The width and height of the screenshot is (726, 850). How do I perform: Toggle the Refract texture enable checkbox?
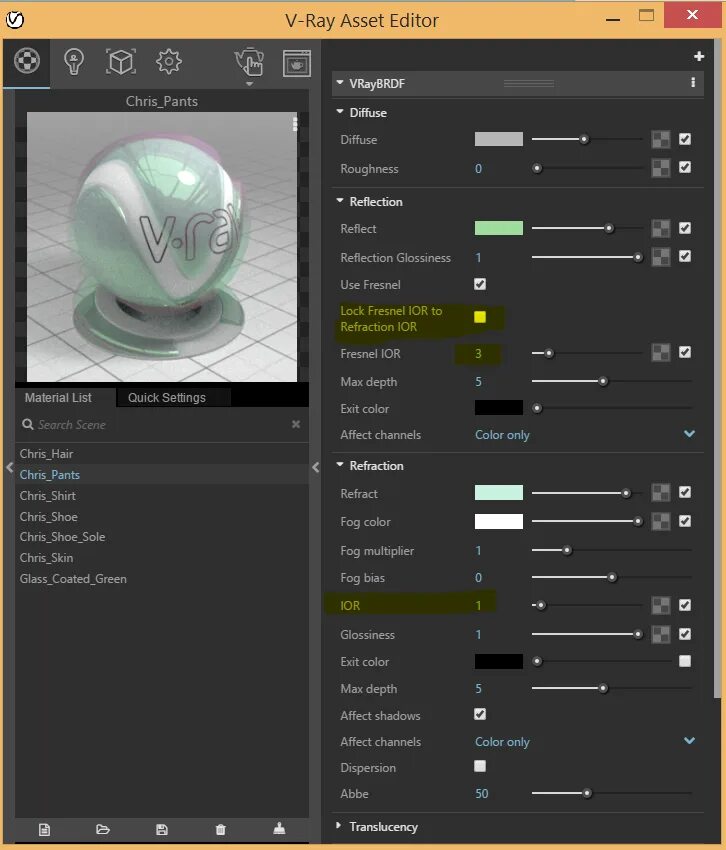click(685, 492)
